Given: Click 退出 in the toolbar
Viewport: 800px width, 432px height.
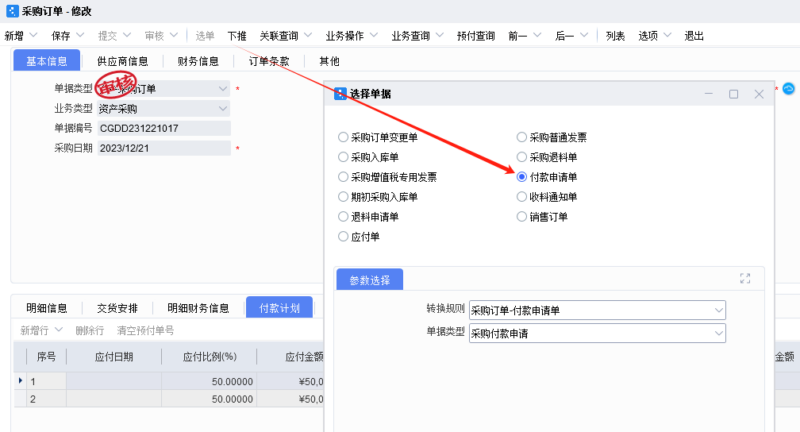Looking at the screenshot, I should coord(694,36).
